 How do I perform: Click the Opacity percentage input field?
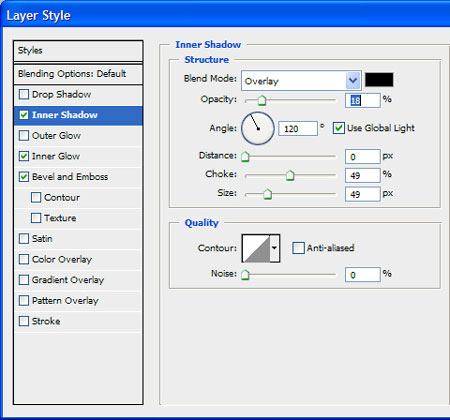[x=363, y=100]
